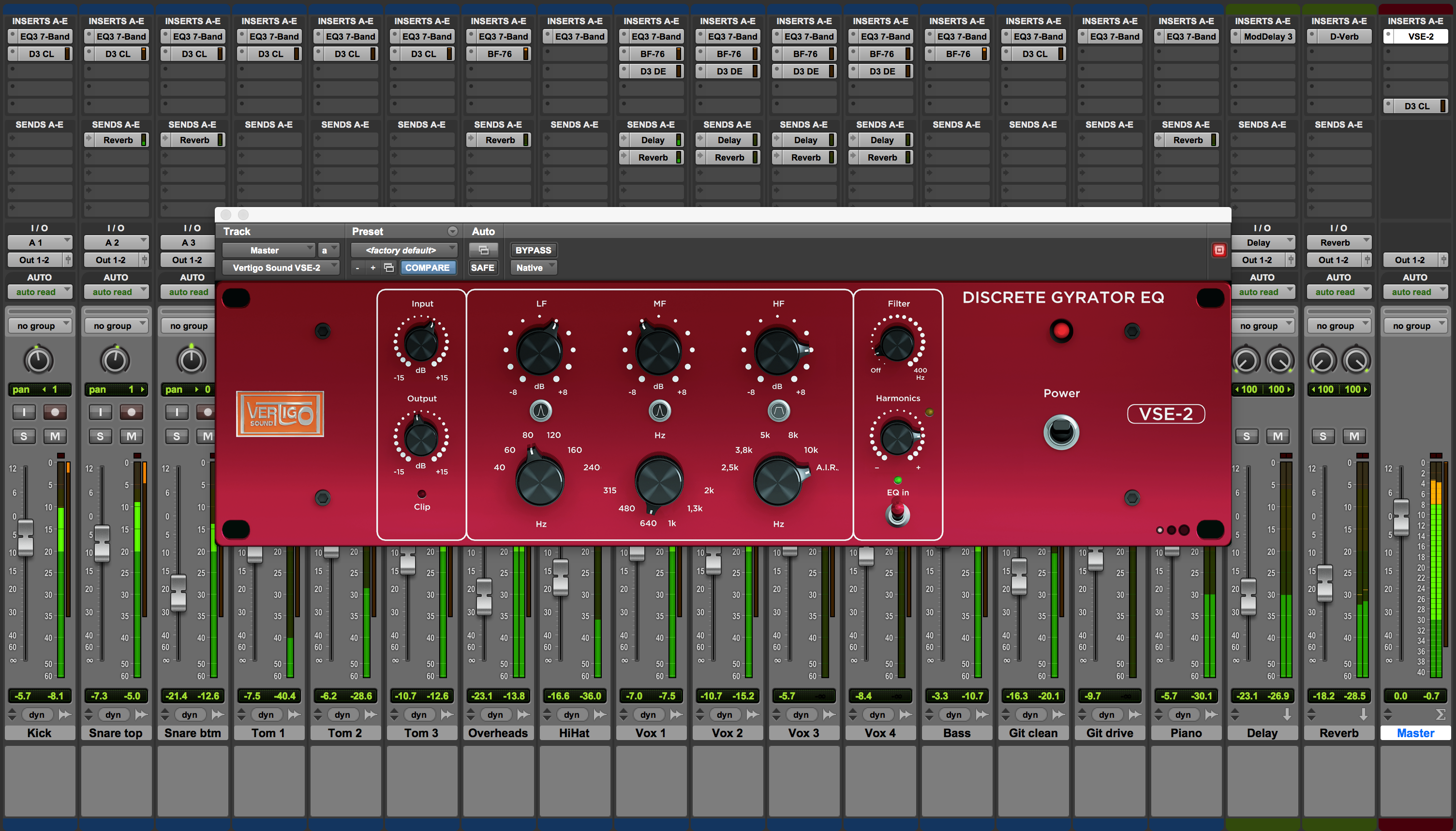Open the Native format dropdown

point(534,267)
